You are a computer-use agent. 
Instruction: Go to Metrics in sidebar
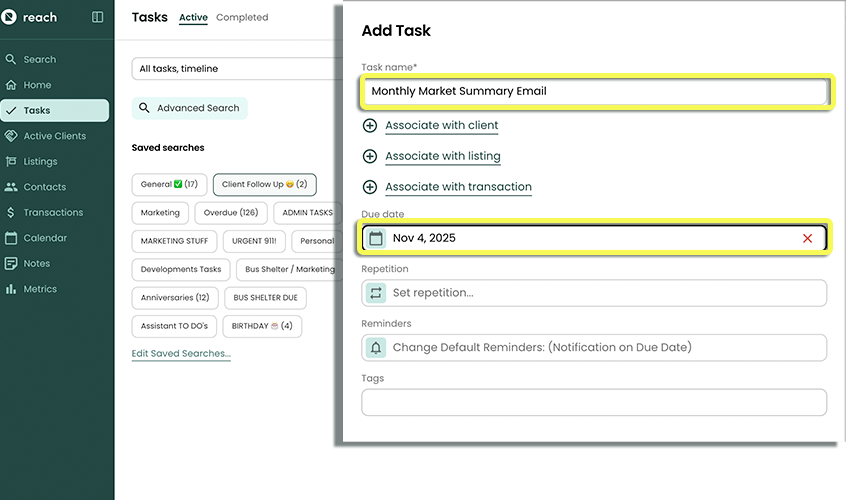tap(40, 289)
